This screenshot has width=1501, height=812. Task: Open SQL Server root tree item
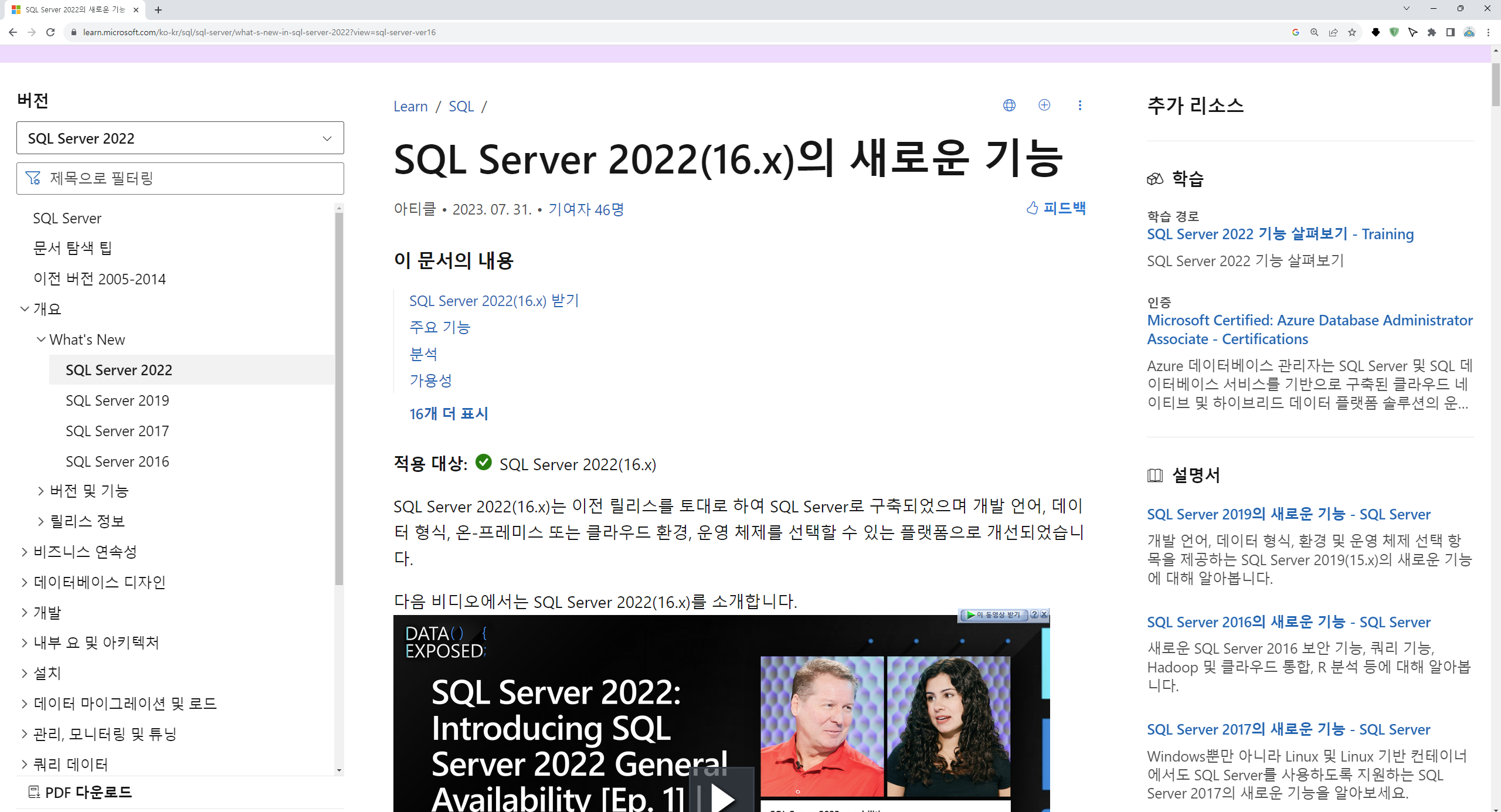pyautogui.click(x=67, y=218)
